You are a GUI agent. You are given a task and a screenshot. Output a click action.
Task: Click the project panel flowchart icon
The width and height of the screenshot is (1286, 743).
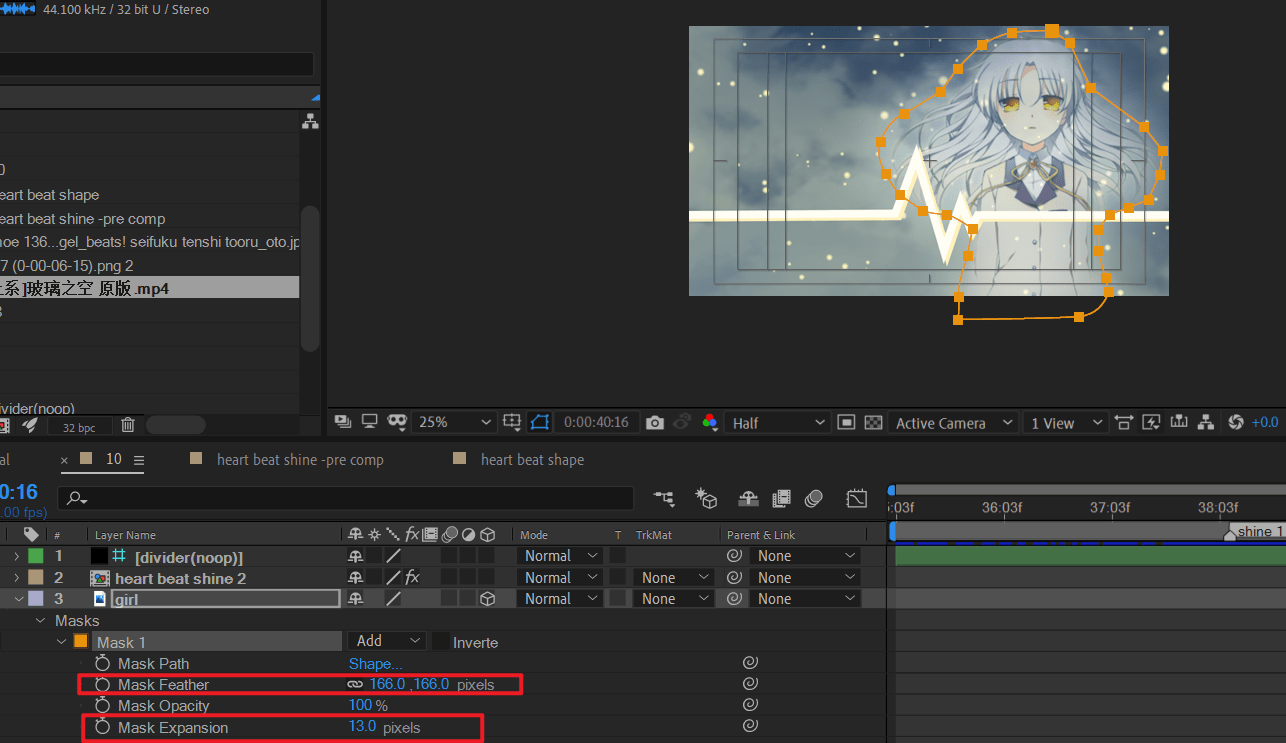coord(310,121)
